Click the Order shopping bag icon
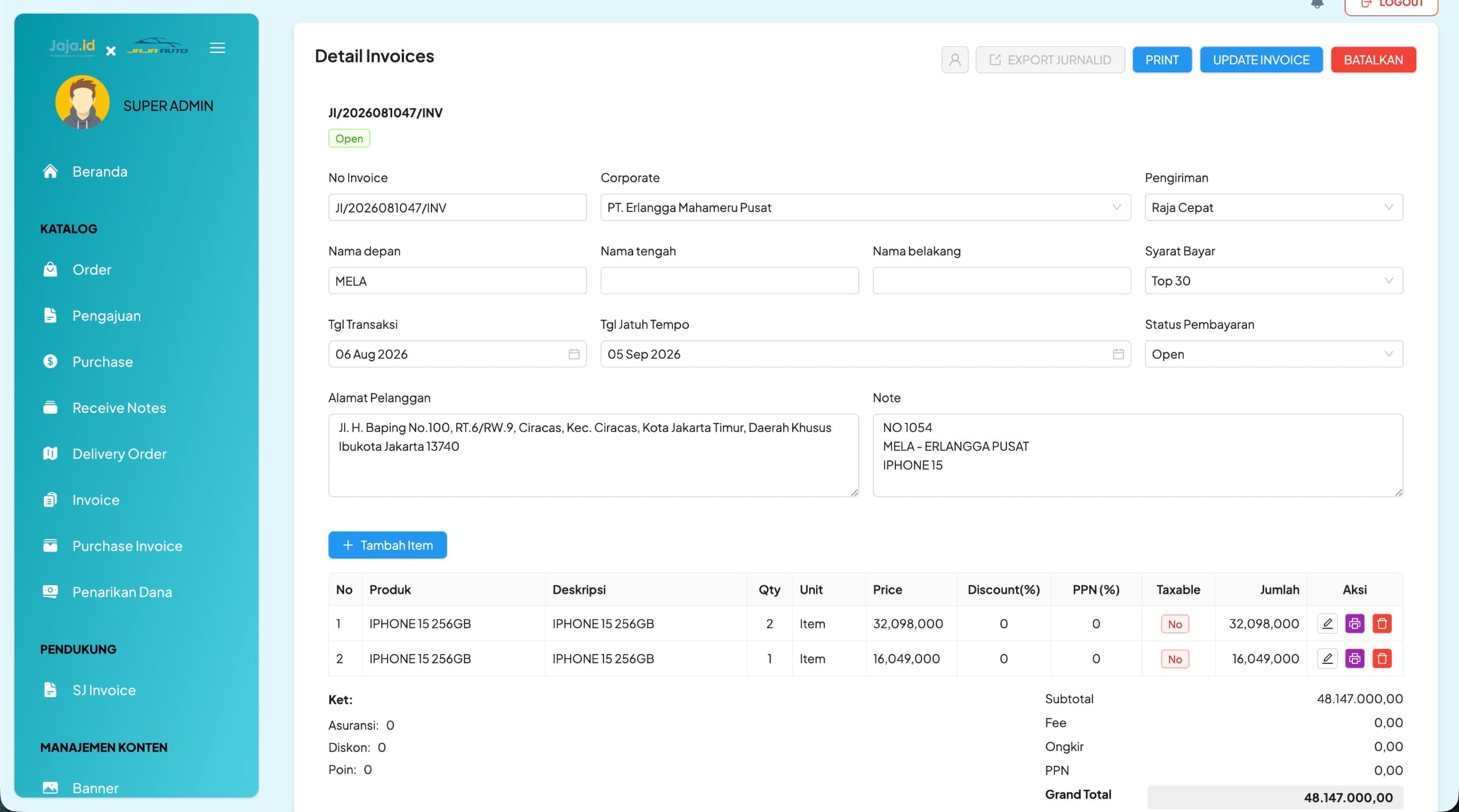Viewport: 1459px width, 812px height. 50,269
